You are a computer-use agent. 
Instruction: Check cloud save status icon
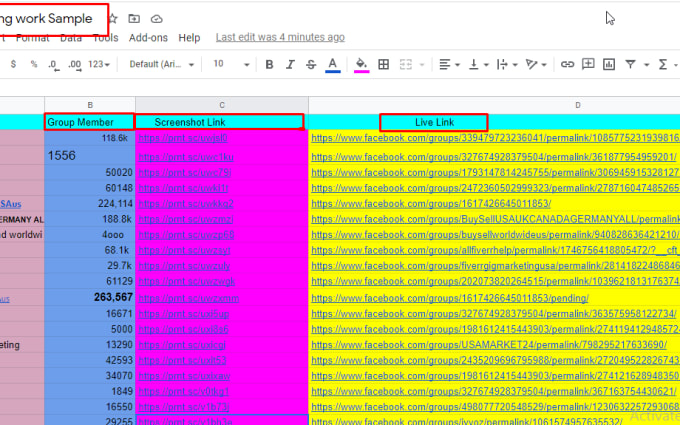(x=156, y=19)
